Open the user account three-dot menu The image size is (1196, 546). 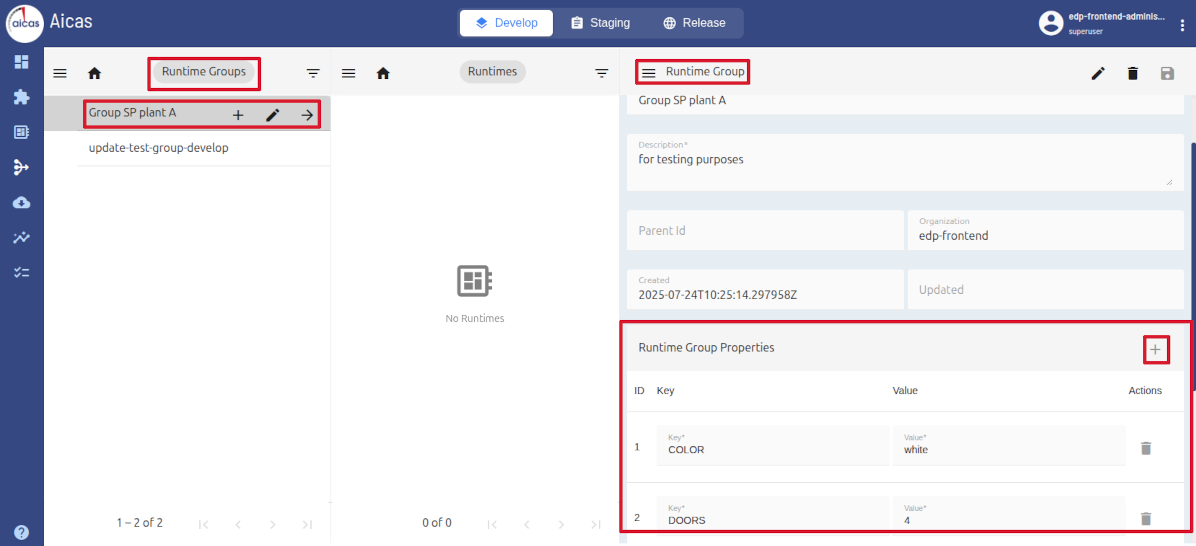(1183, 24)
